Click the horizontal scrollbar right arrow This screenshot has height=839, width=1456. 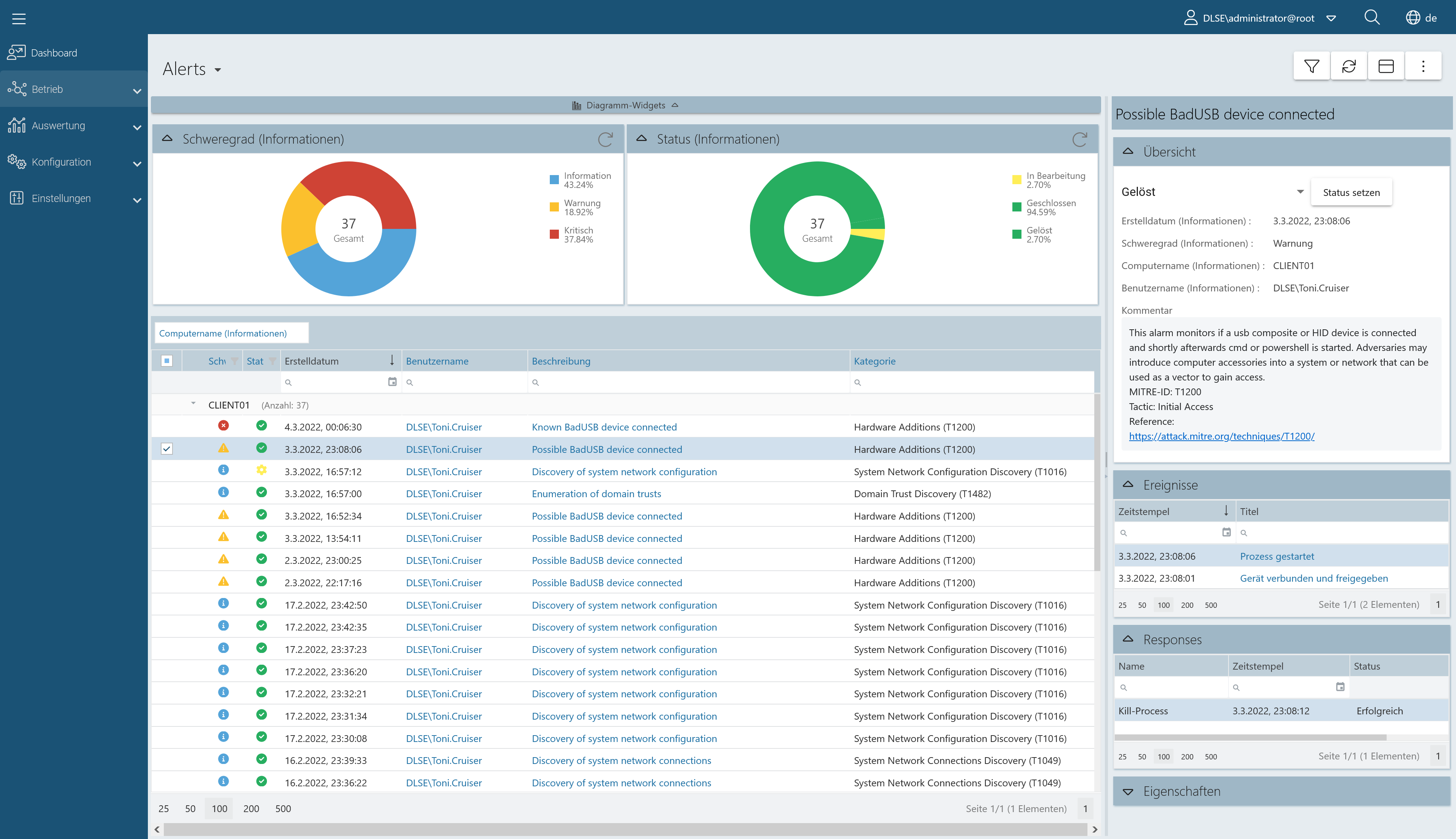click(x=1095, y=829)
